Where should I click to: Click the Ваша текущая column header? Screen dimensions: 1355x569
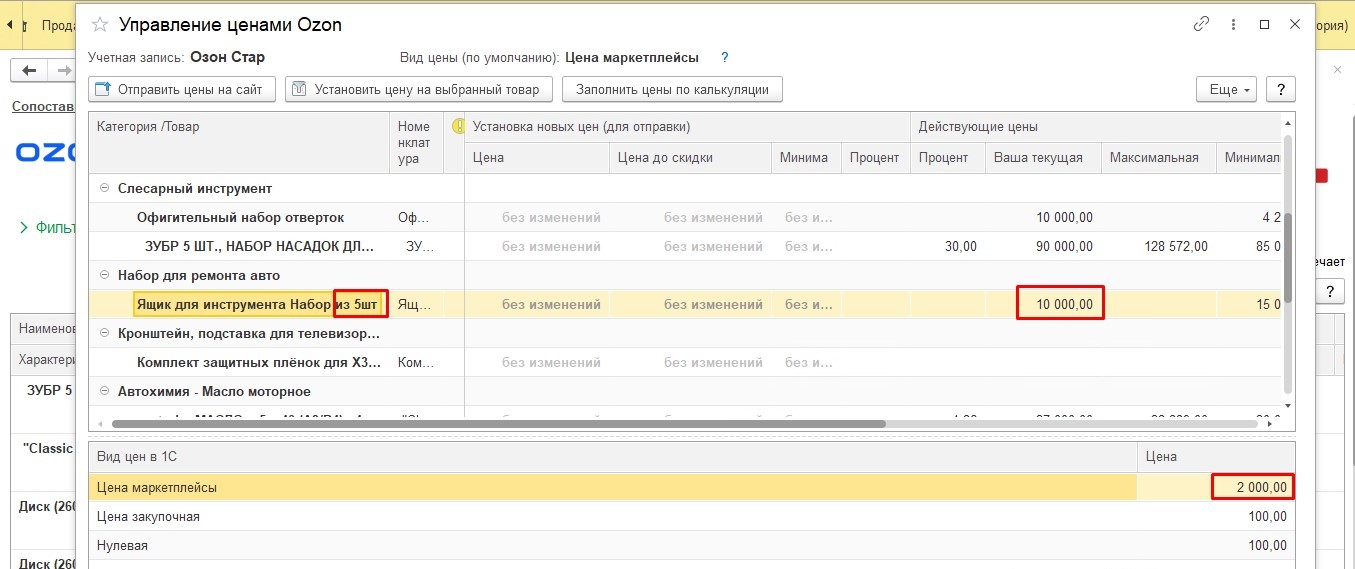(1042, 157)
